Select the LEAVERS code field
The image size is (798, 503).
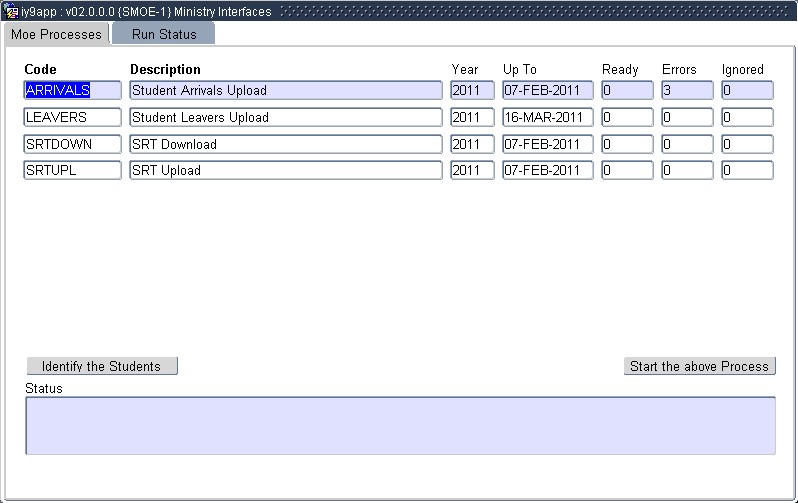(73, 117)
